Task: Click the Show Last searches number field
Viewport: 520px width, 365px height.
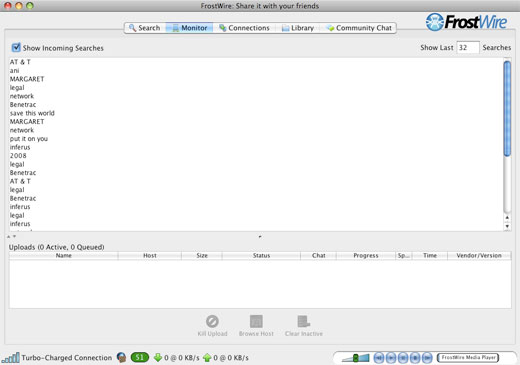Action: click(x=468, y=48)
